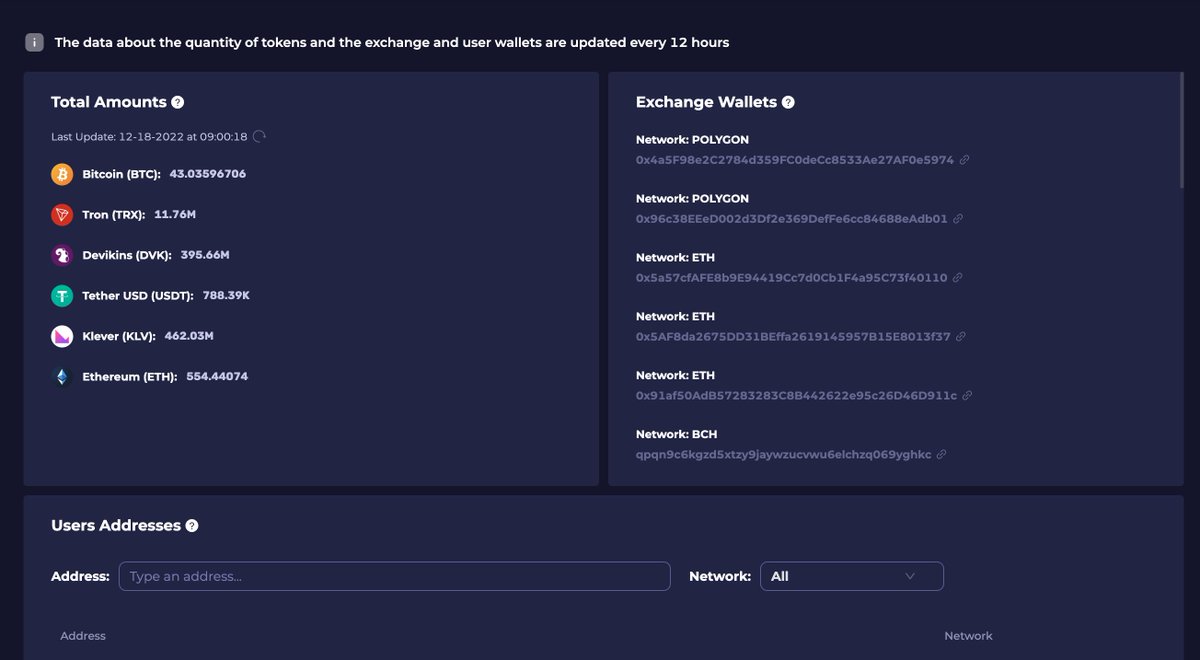Click the refresh icon next to Last Update

coord(259,136)
